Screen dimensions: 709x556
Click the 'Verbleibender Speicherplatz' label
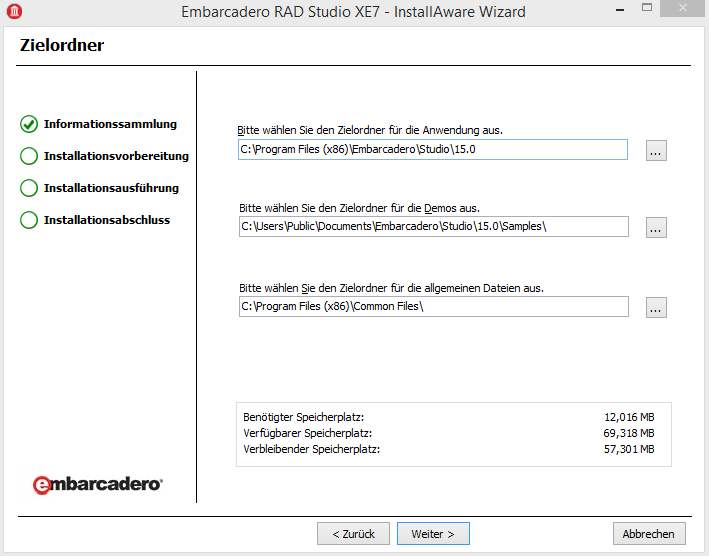click(312, 449)
